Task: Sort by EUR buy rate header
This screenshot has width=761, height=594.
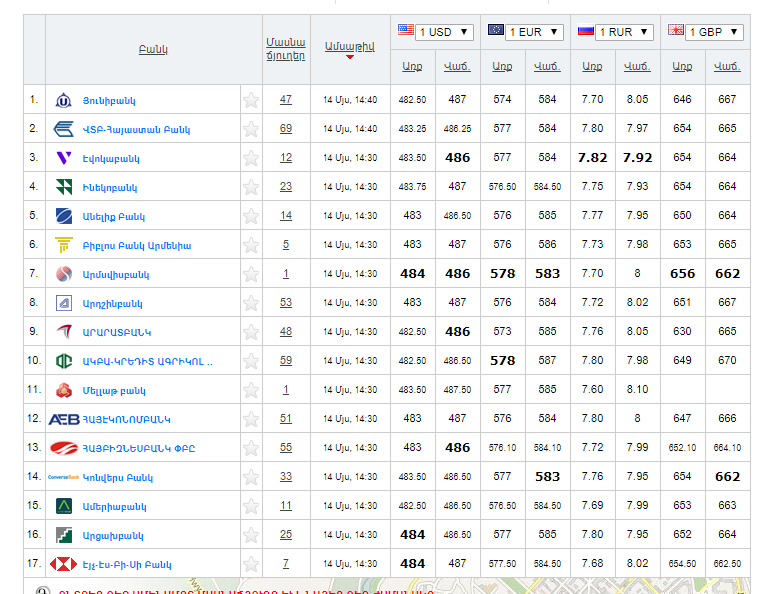Action: pos(502,66)
